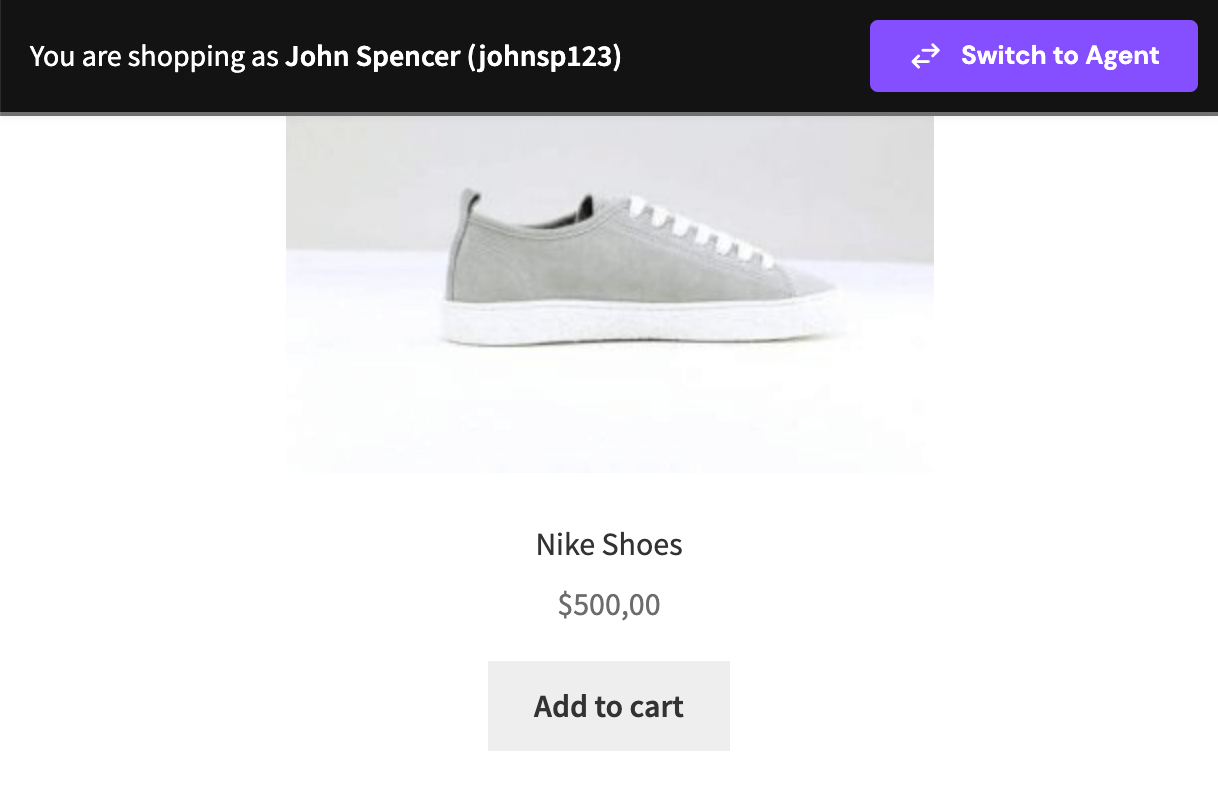This screenshot has width=1218, height=806.
Task: Open the Nike Shoes product title
Action: click(x=608, y=545)
